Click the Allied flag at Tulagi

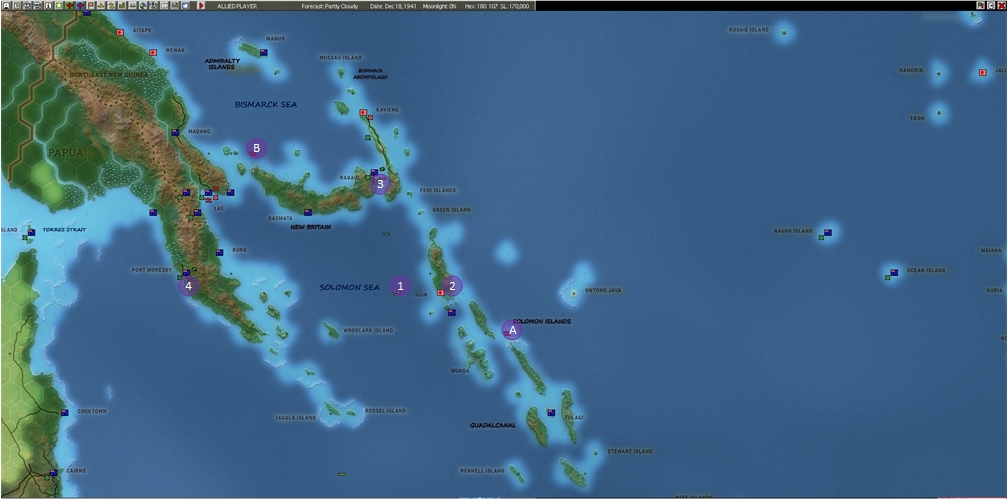click(x=551, y=412)
